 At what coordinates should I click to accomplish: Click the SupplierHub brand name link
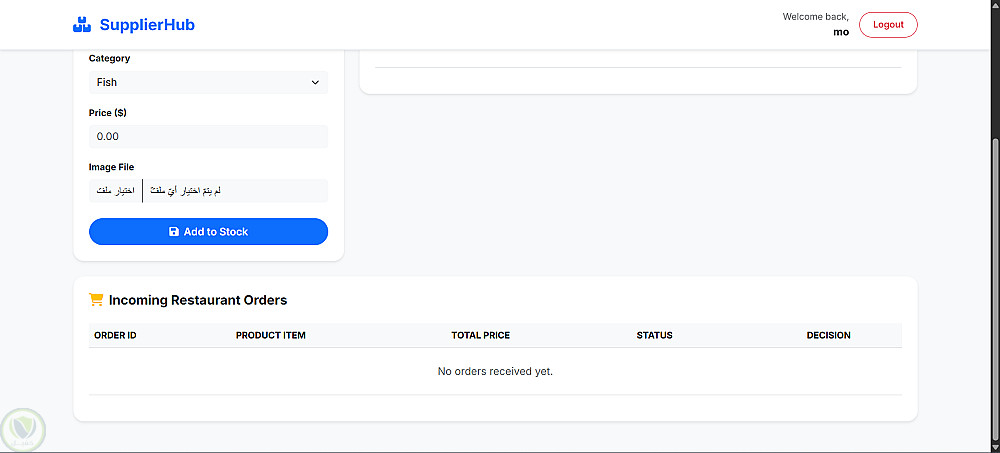click(146, 25)
